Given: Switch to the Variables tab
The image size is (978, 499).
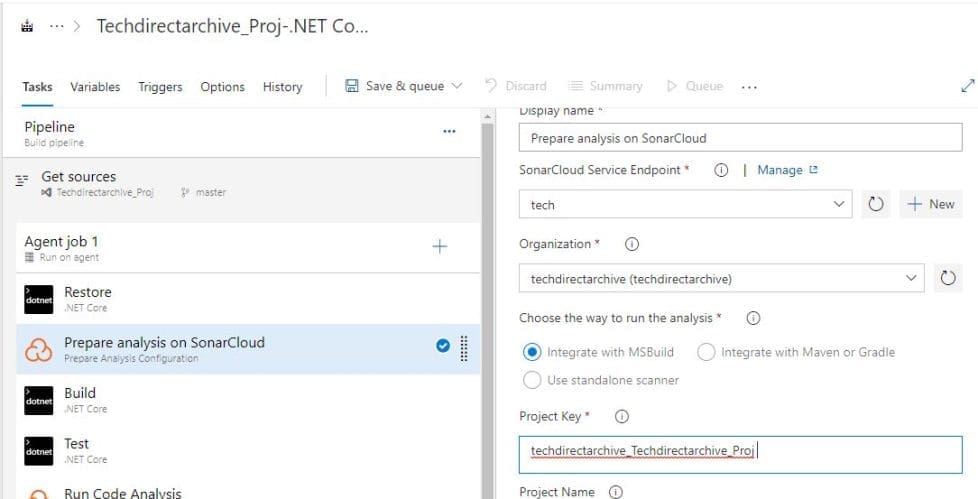Looking at the screenshot, I should (95, 87).
